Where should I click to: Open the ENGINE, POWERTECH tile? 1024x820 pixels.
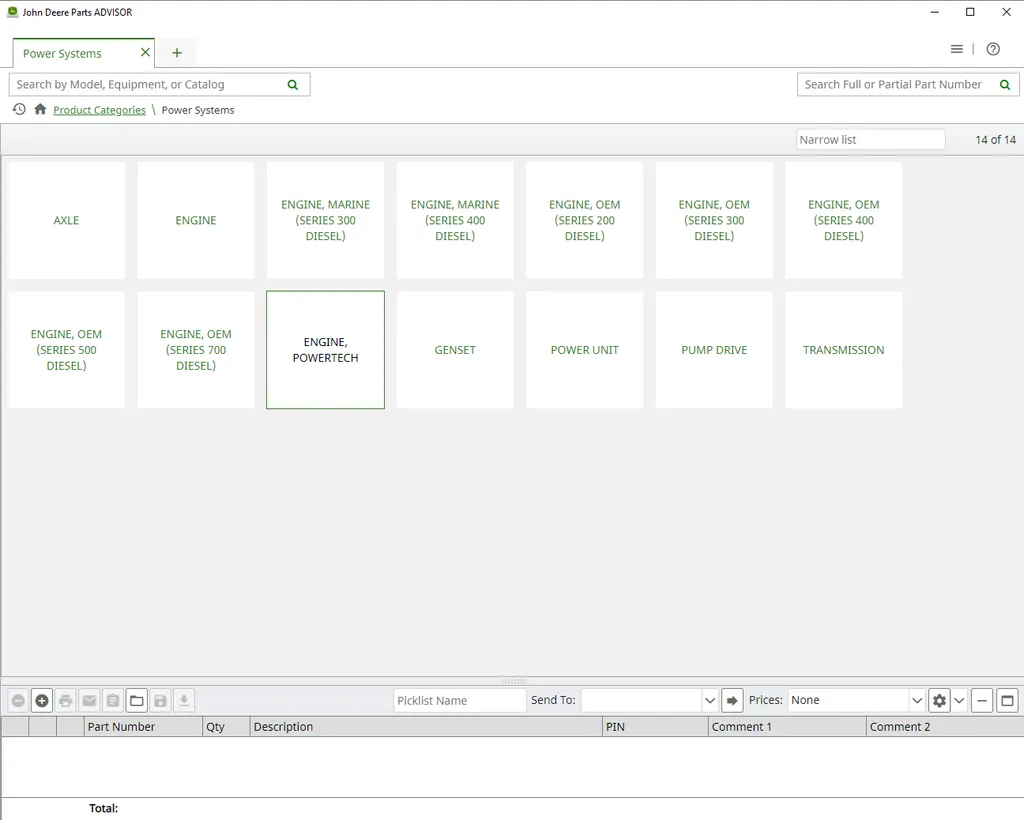point(325,350)
